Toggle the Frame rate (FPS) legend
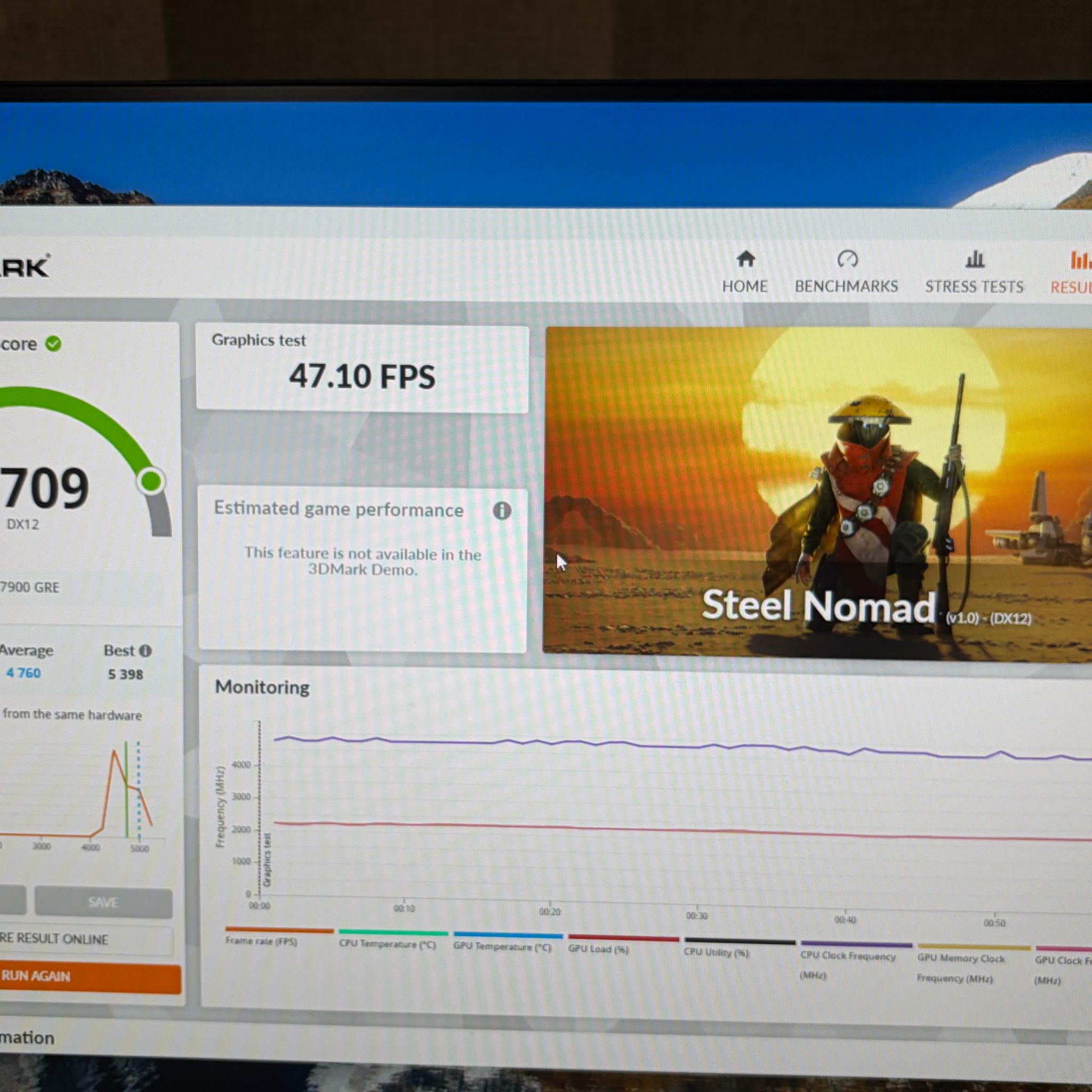Image resolution: width=1092 pixels, height=1092 pixels. tap(279, 936)
